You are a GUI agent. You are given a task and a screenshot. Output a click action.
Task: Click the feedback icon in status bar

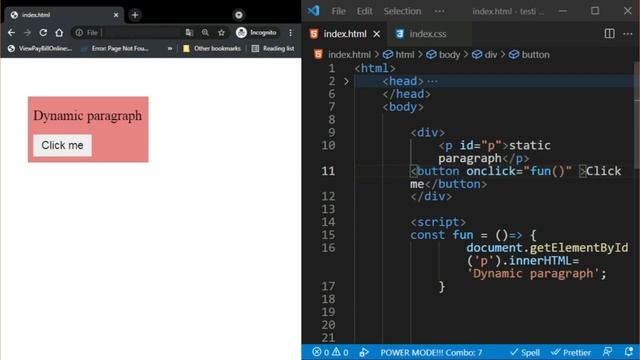pyautogui.click(x=607, y=352)
